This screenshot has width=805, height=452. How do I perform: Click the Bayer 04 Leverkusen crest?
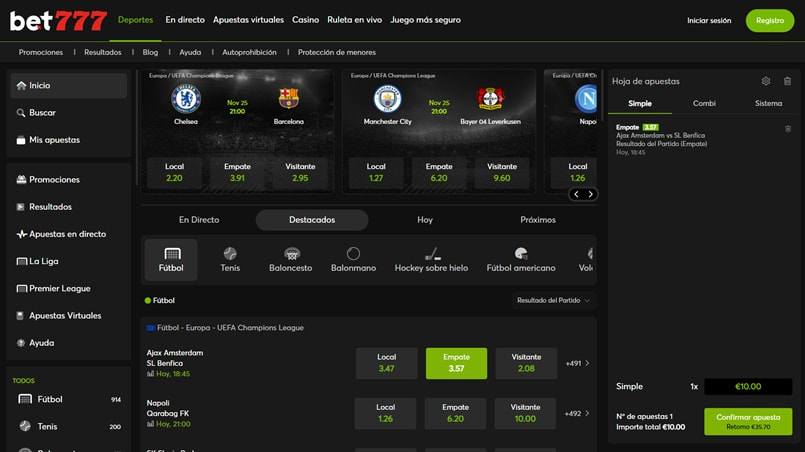(490, 99)
